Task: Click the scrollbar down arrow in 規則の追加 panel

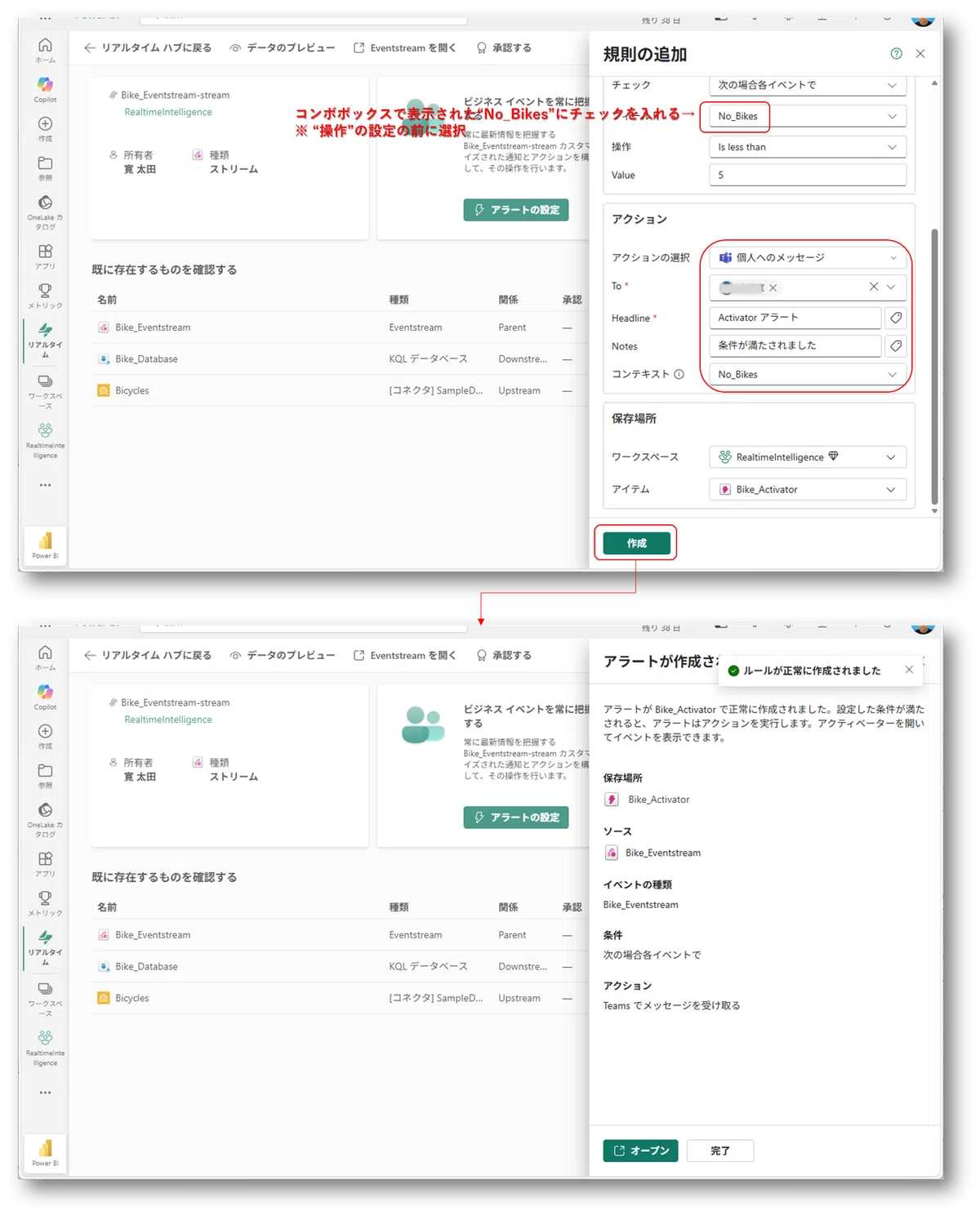Action: pyautogui.click(x=934, y=511)
